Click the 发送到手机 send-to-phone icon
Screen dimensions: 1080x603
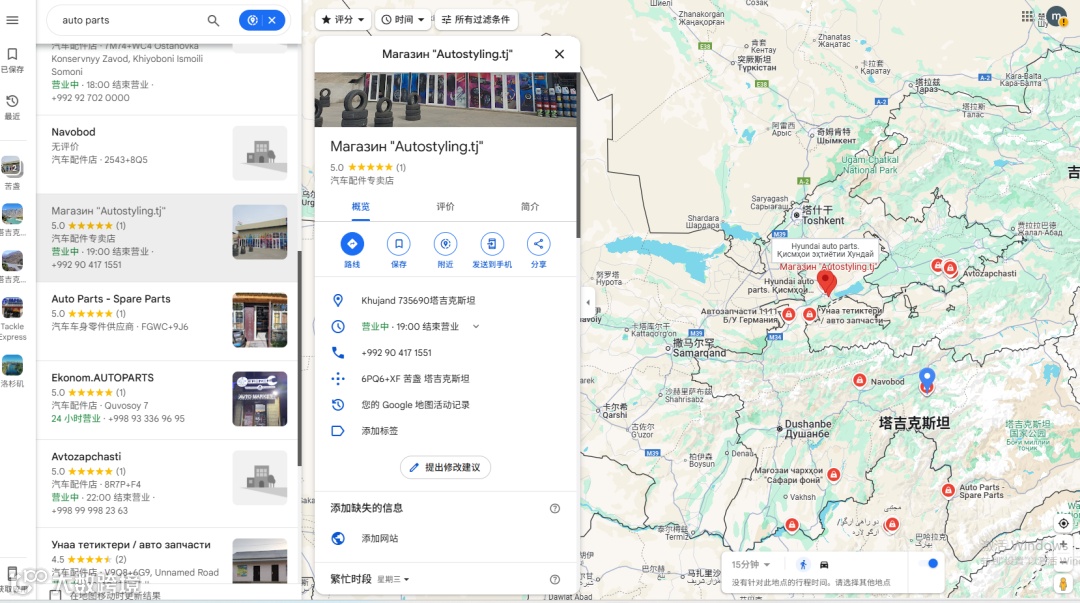point(492,244)
